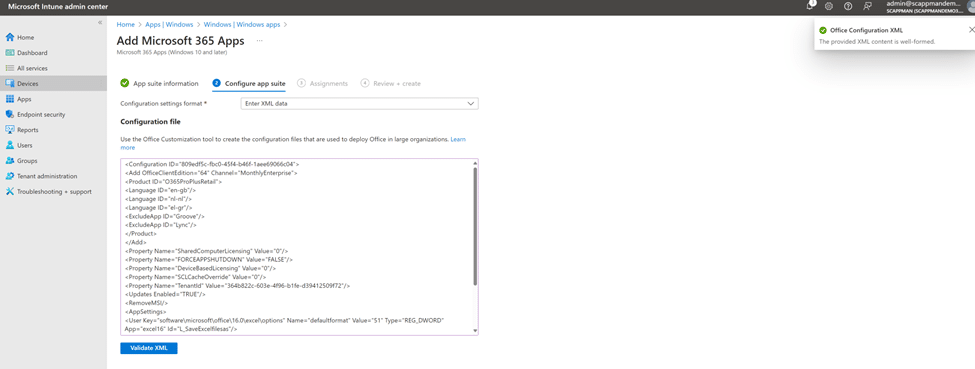Screen dimensions: 975x369
Task: Click the Troubleshooting + support wrench icon
Action: point(10,192)
